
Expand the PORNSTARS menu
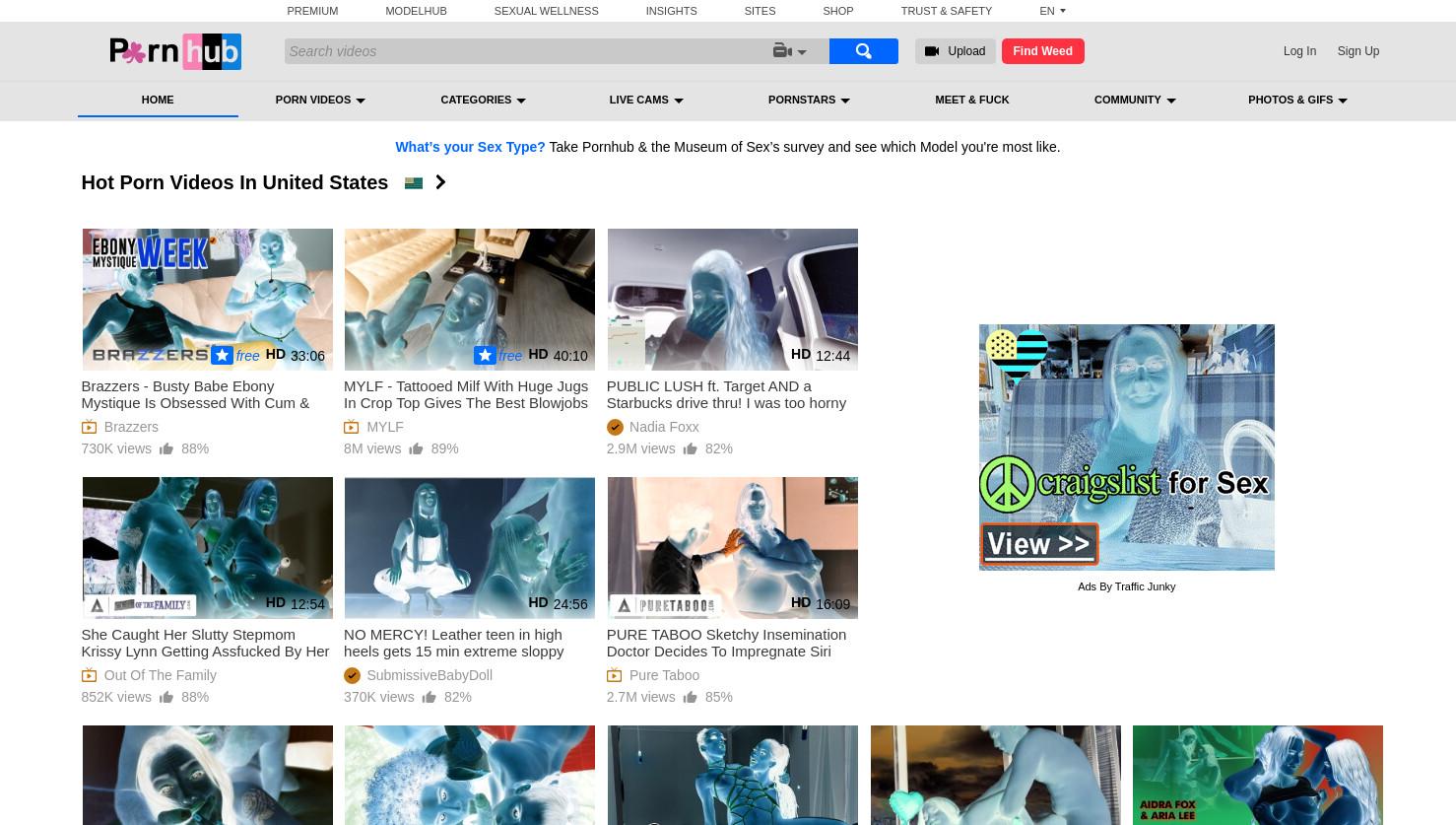coord(809,100)
